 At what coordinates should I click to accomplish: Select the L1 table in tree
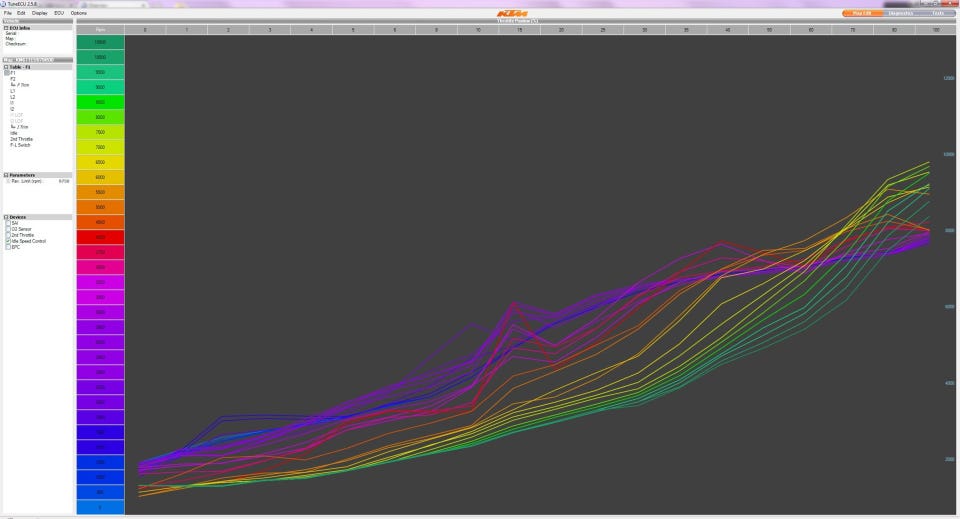[x=13, y=91]
